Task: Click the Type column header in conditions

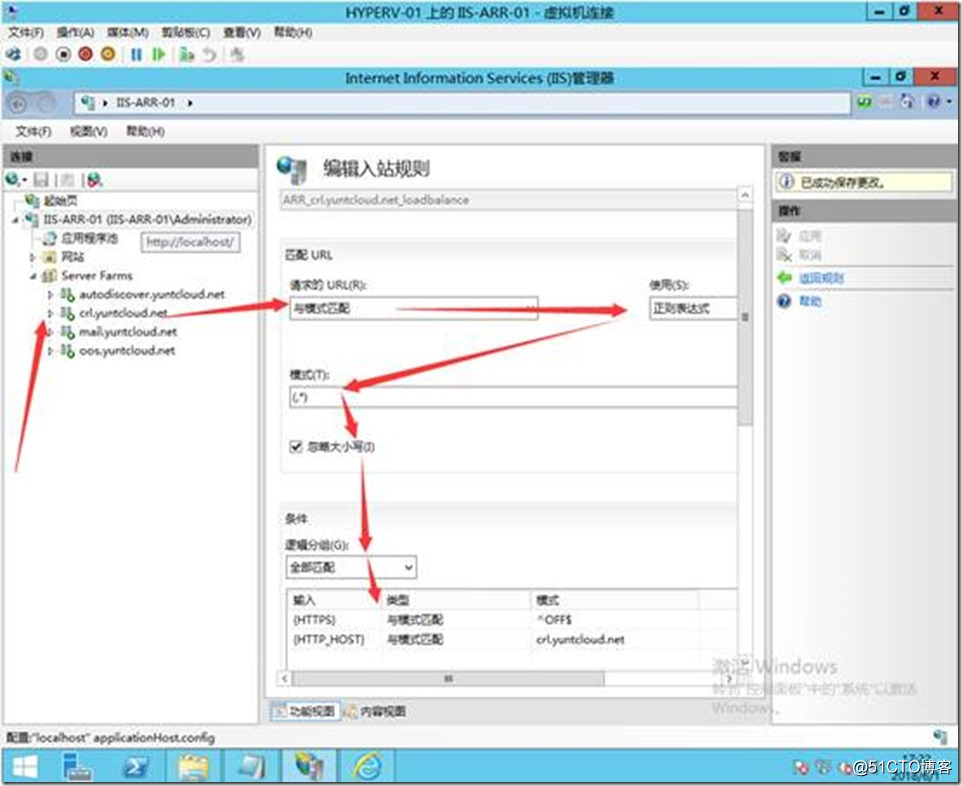Action: 456,600
